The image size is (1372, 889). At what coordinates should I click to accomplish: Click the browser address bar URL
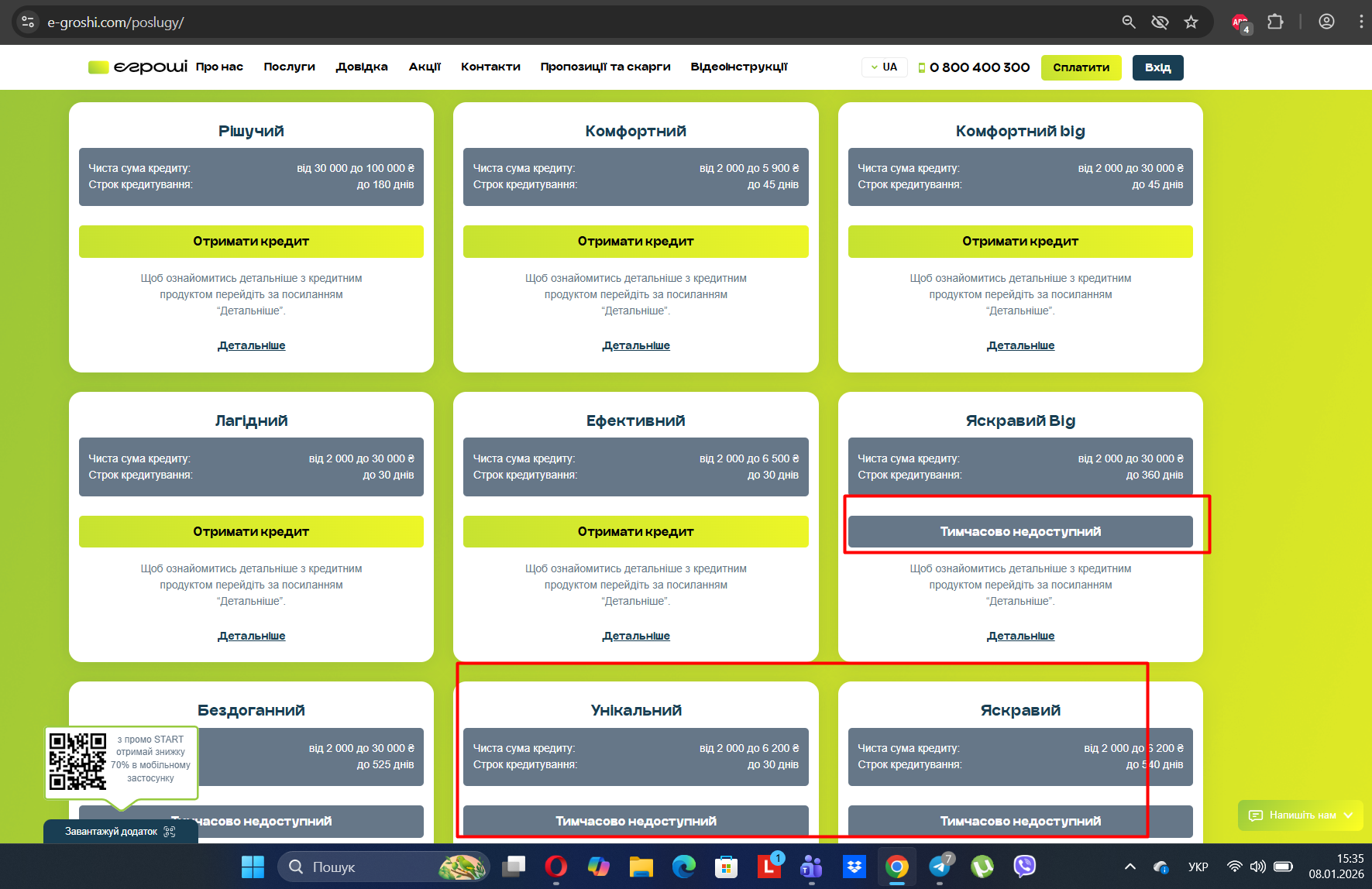coord(116,22)
